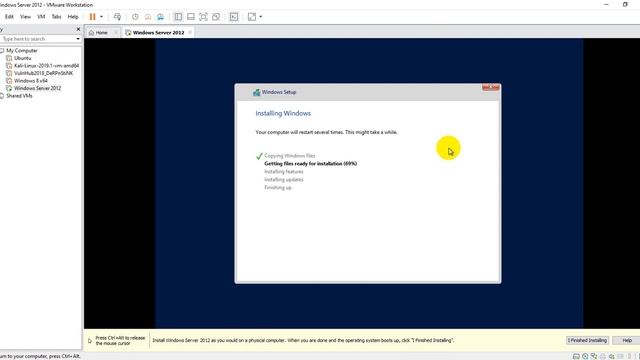The width and height of the screenshot is (640, 360).
Task: Select Windows Server 2012 in the library
Action: pyautogui.click(x=38, y=88)
